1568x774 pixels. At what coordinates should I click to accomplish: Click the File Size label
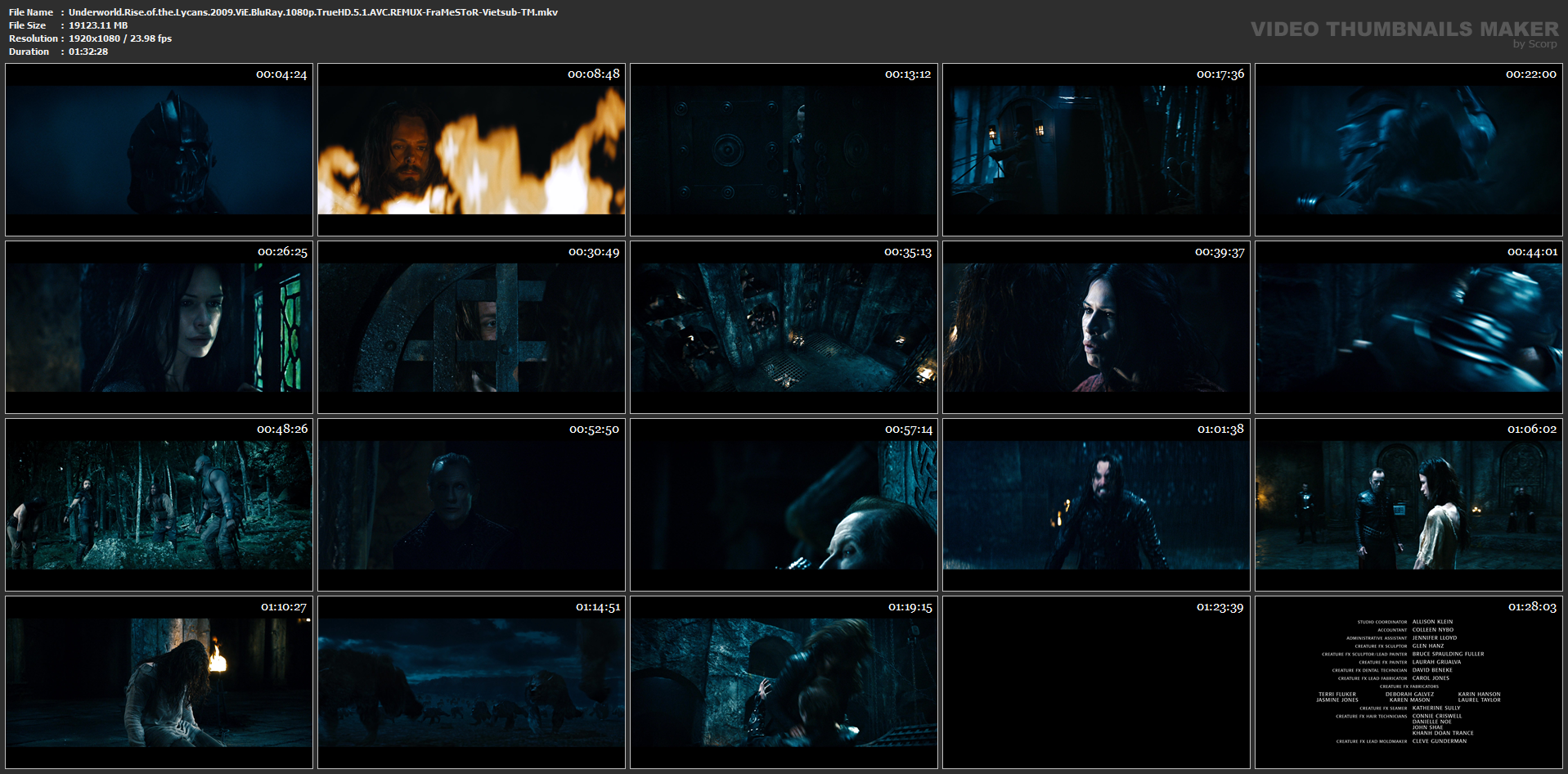pos(28,25)
